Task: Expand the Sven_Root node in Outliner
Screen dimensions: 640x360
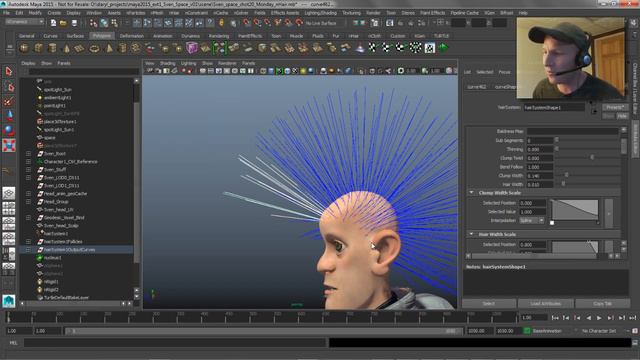Action: [x=28, y=154]
